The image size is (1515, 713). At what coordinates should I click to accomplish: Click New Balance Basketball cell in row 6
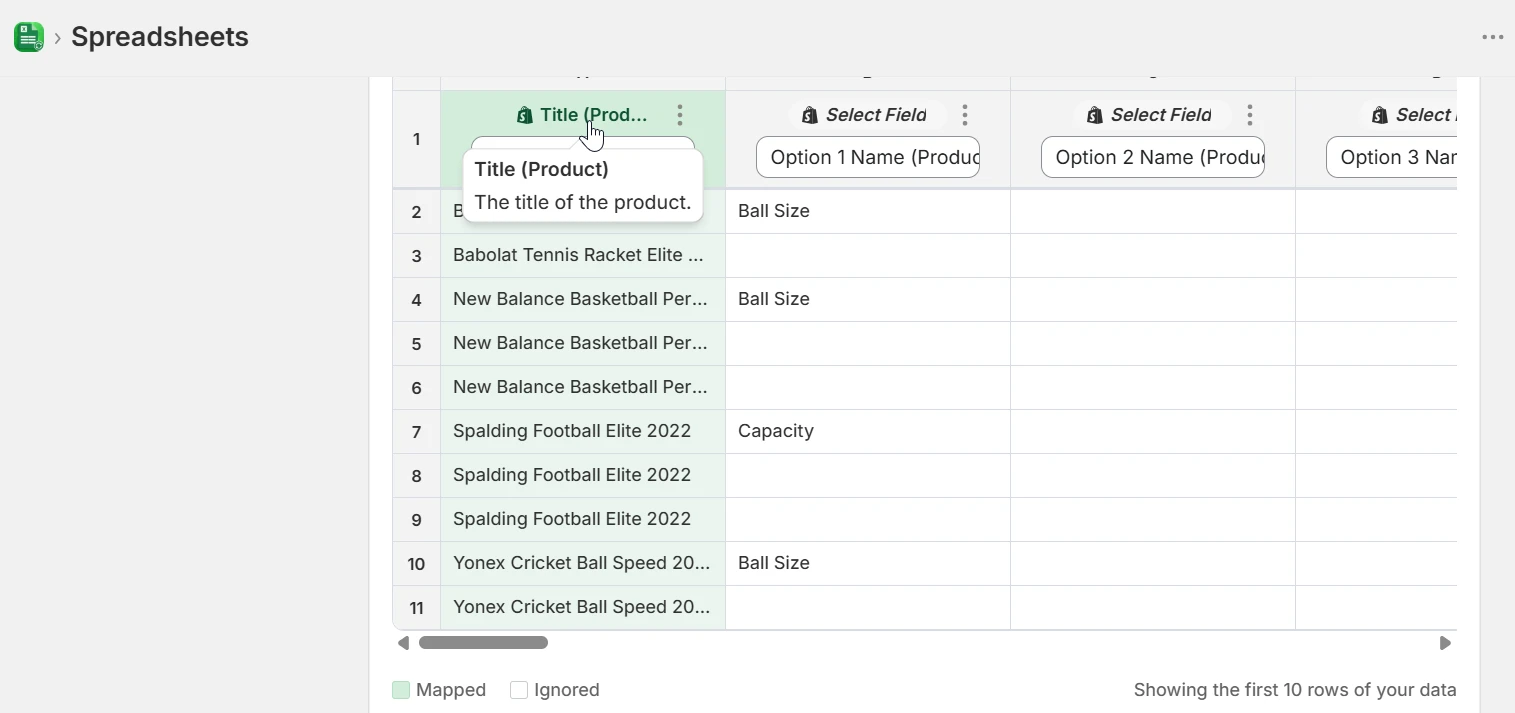pyautogui.click(x=583, y=387)
